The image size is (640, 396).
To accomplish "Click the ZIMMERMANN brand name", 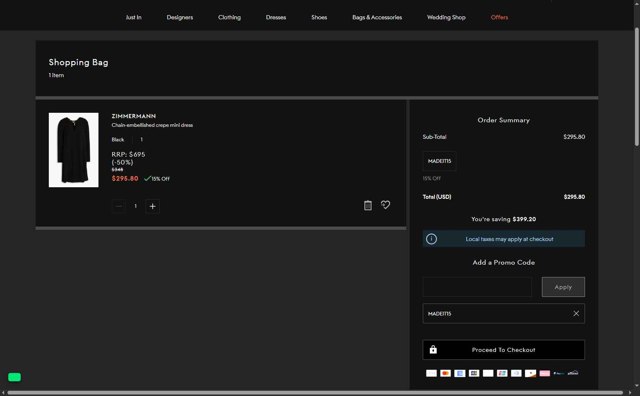I will click(133, 116).
